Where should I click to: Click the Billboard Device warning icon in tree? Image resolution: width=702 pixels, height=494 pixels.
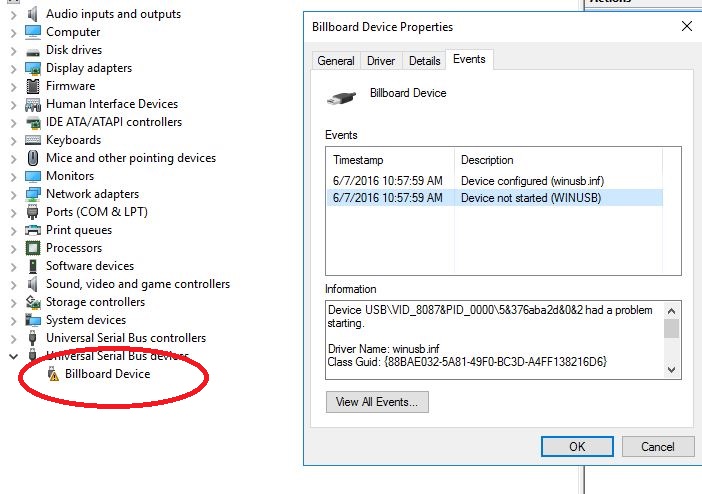pos(54,375)
